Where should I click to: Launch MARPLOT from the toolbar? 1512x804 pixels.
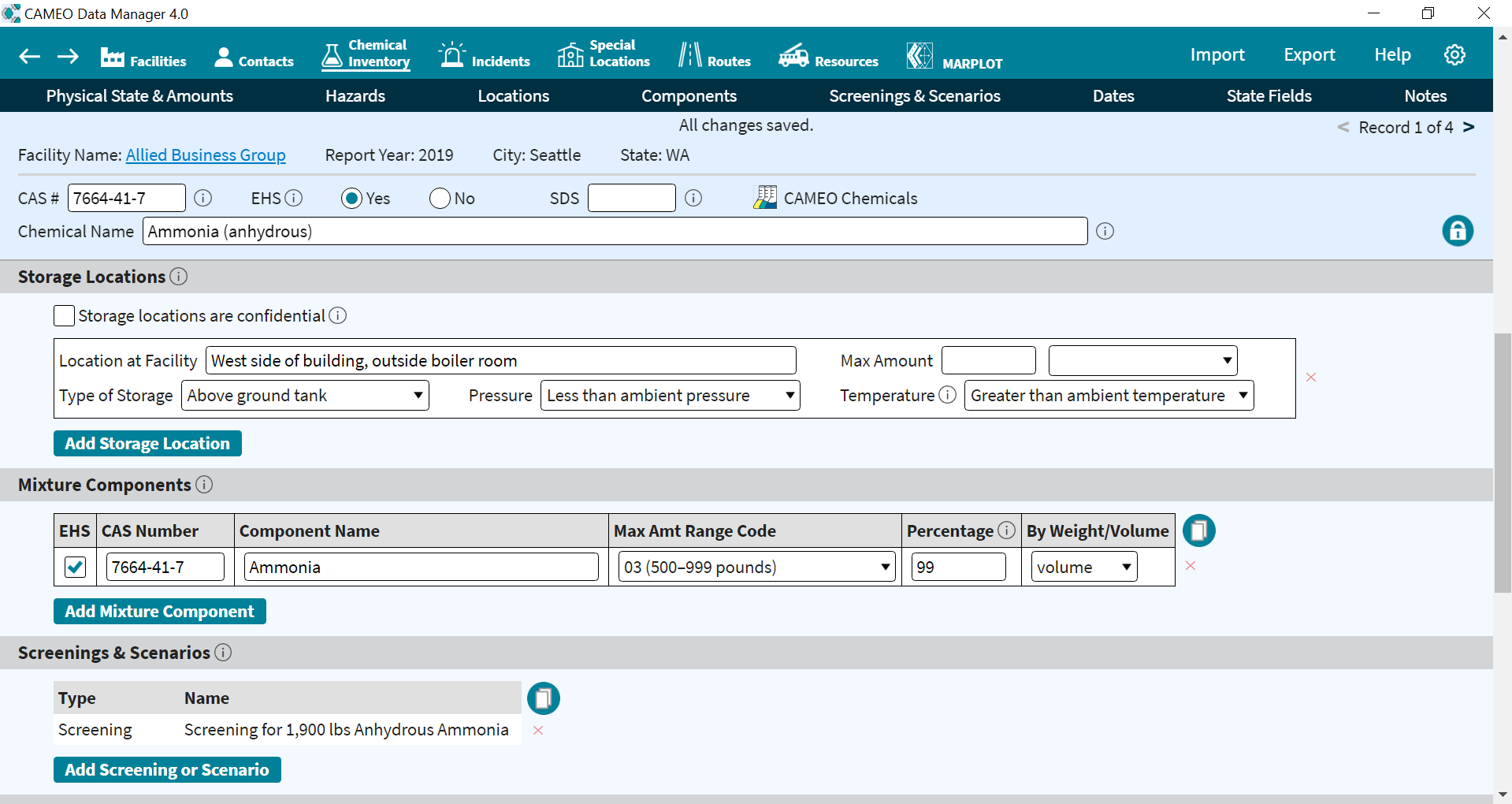pyautogui.click(x=954, y=57)
